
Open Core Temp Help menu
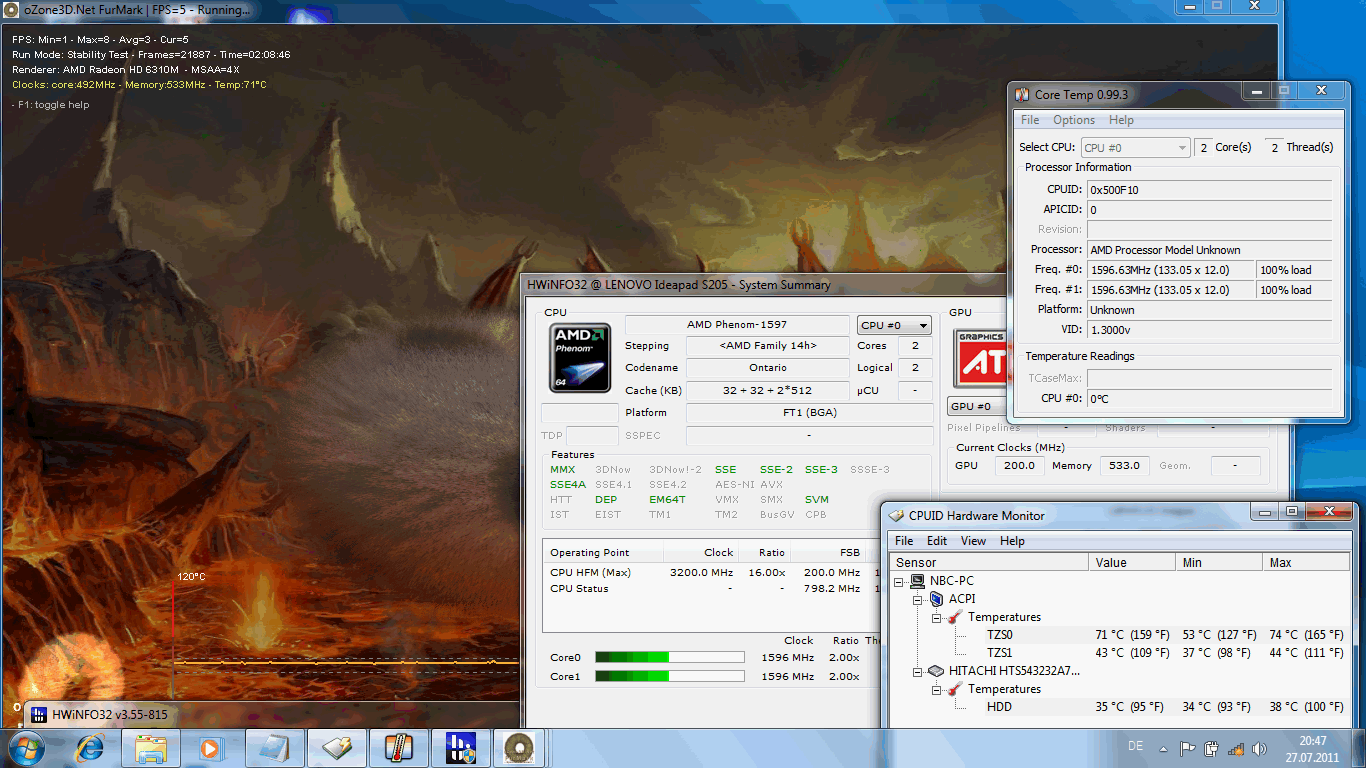(x=1121, y=120)
